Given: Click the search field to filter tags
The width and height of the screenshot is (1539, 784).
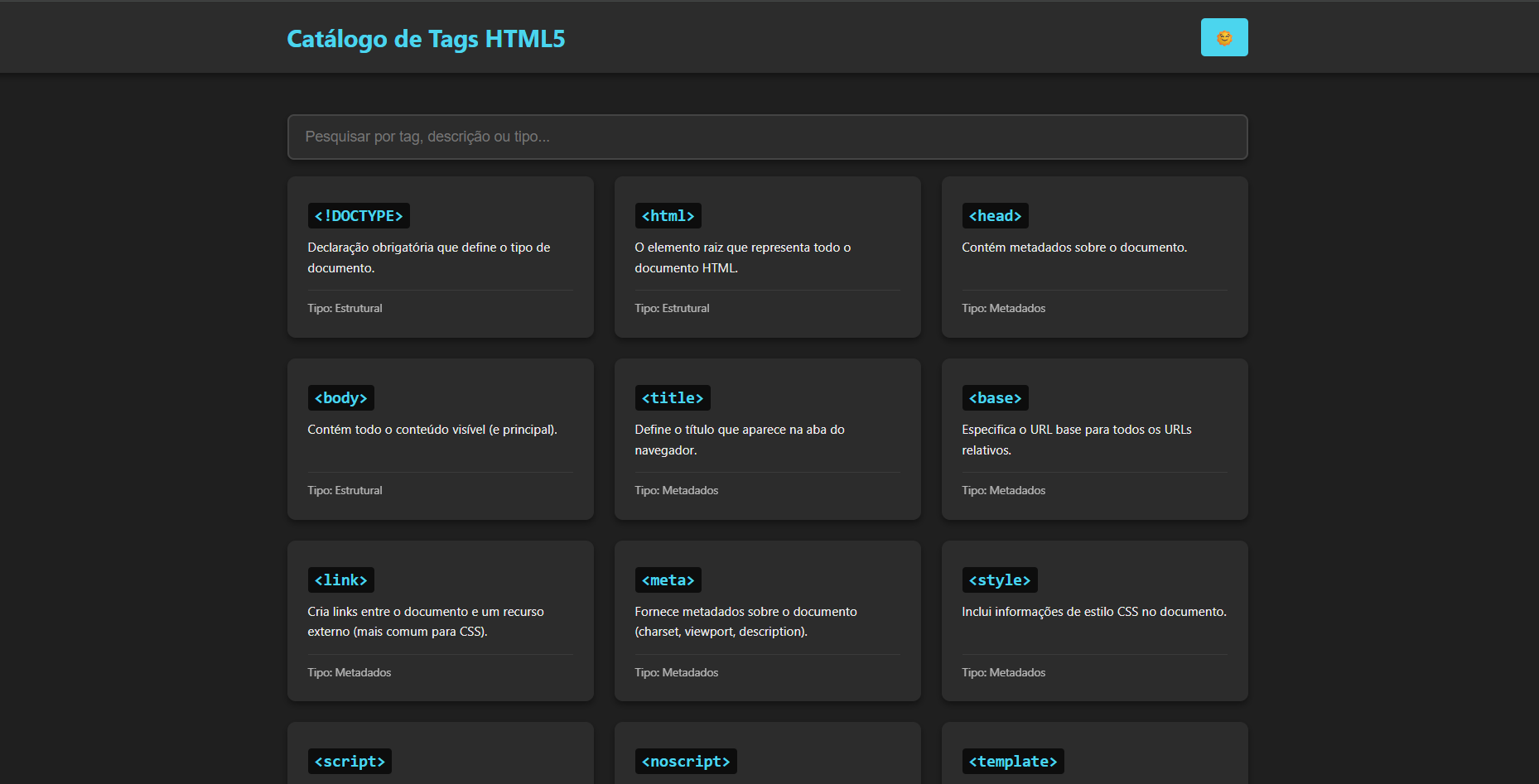Looking at the screenshot, I should pyautogui.click(x=767, y=137).
